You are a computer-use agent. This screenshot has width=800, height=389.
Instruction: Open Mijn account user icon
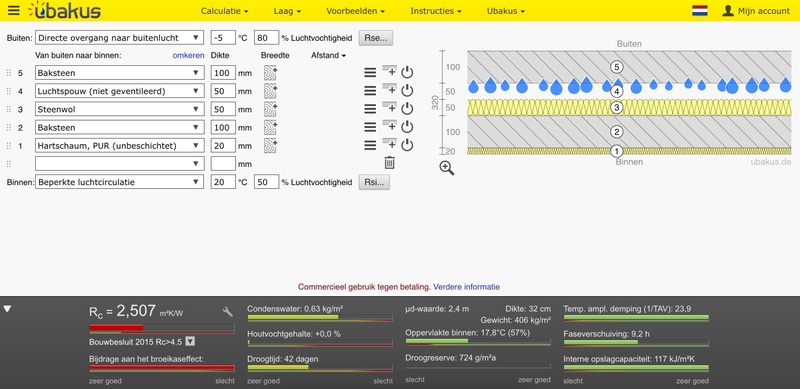728,11
